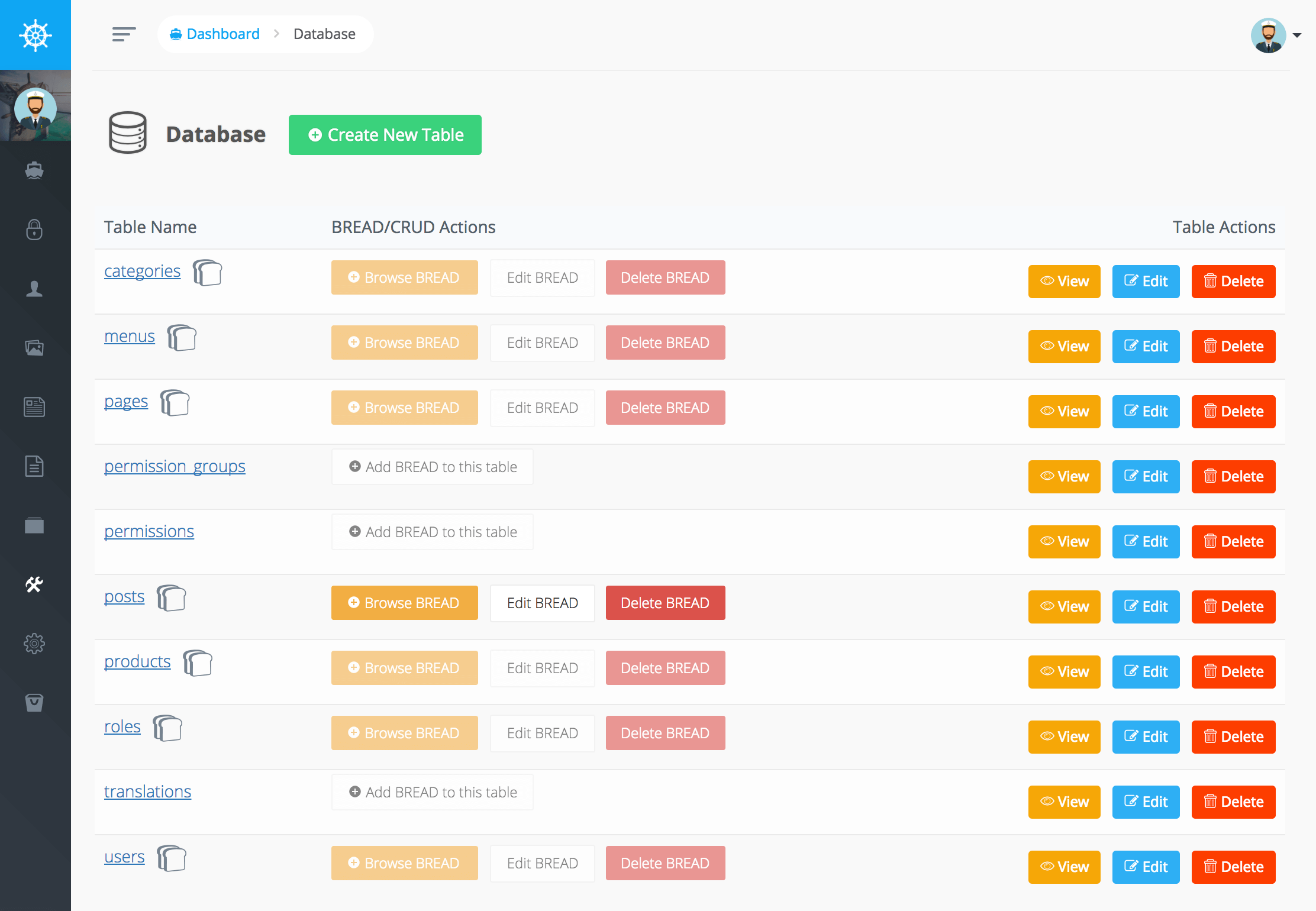Open the tools wrench sidebar icon
The height and width of the screenshot is (911, 1316).
pos(34,584)
